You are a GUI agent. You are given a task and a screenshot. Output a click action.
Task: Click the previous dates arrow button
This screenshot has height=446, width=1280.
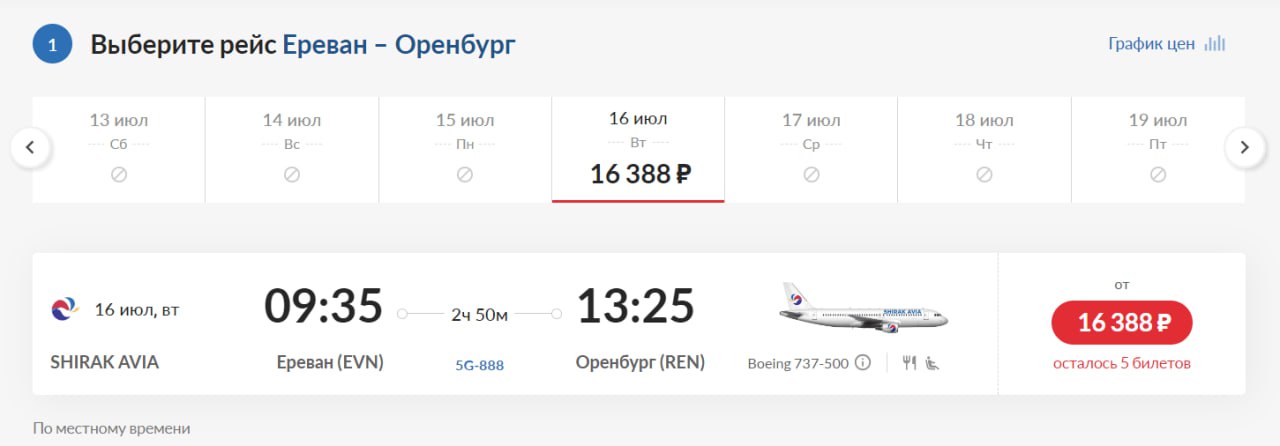pyautogui.click(x=30, y=147)
